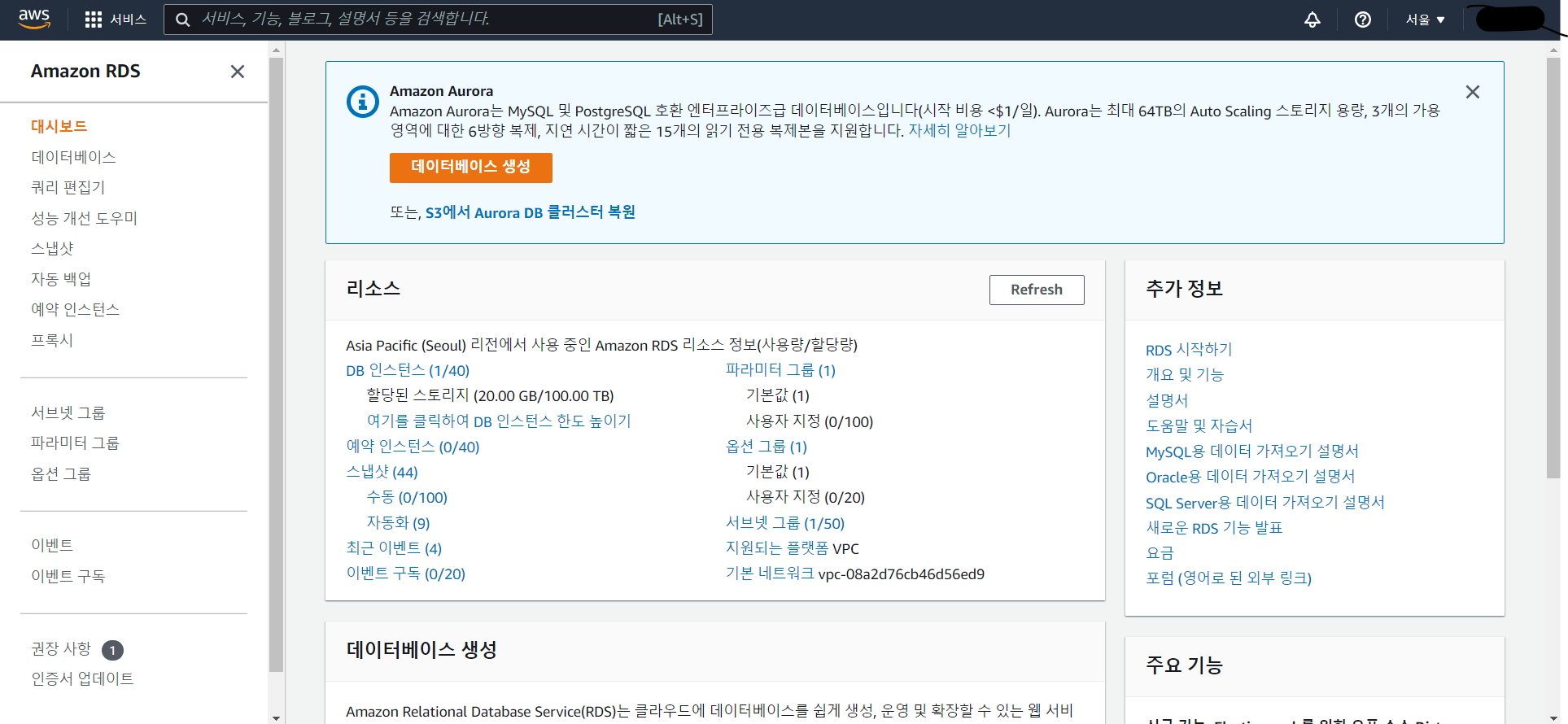Click the AWS search input field
The height and width of the screenshot is (724, 1568).
(438, 20)
